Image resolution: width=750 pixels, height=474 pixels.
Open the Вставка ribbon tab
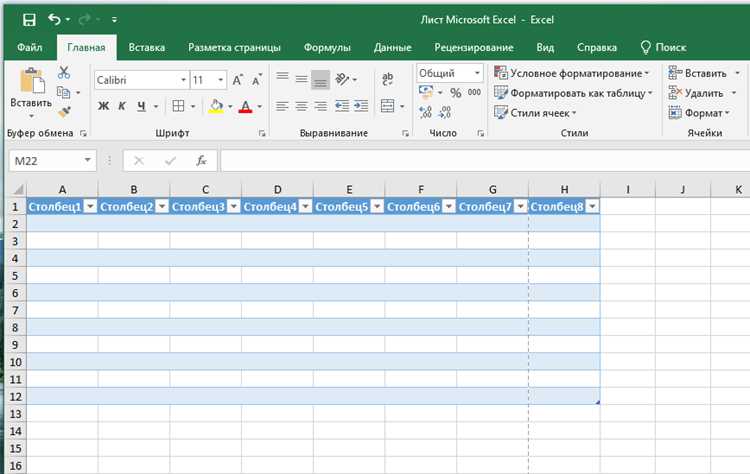147,48
